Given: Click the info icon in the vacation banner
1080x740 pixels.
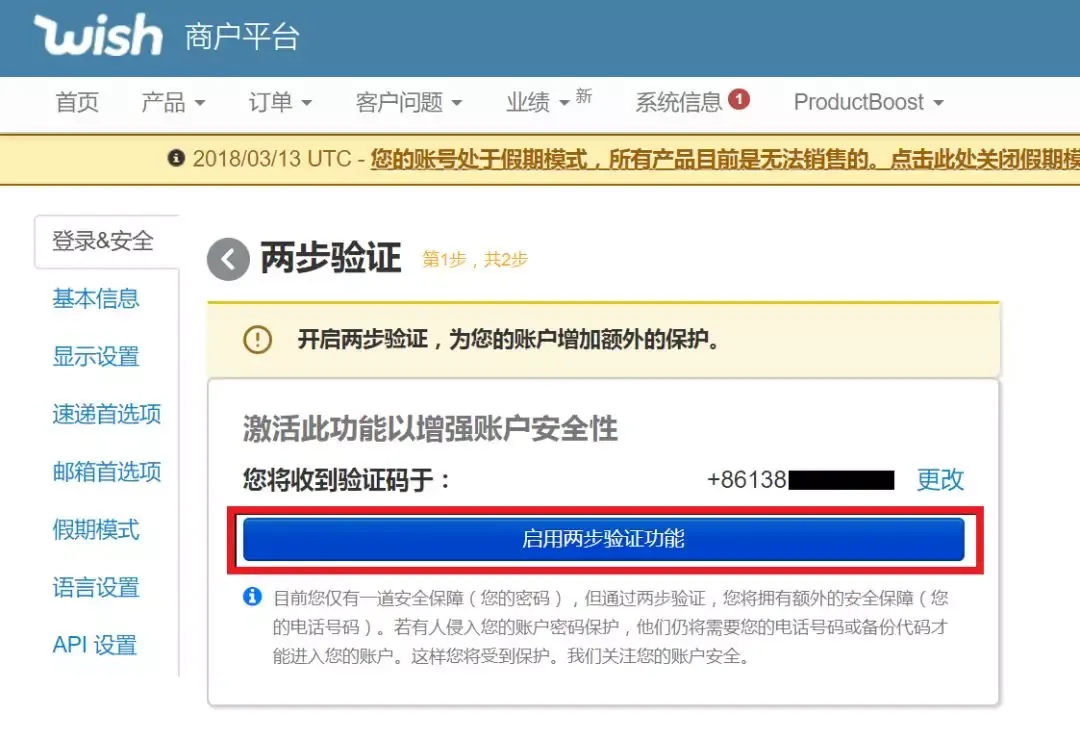Looking at the screenshot, I should pos(176,158).
